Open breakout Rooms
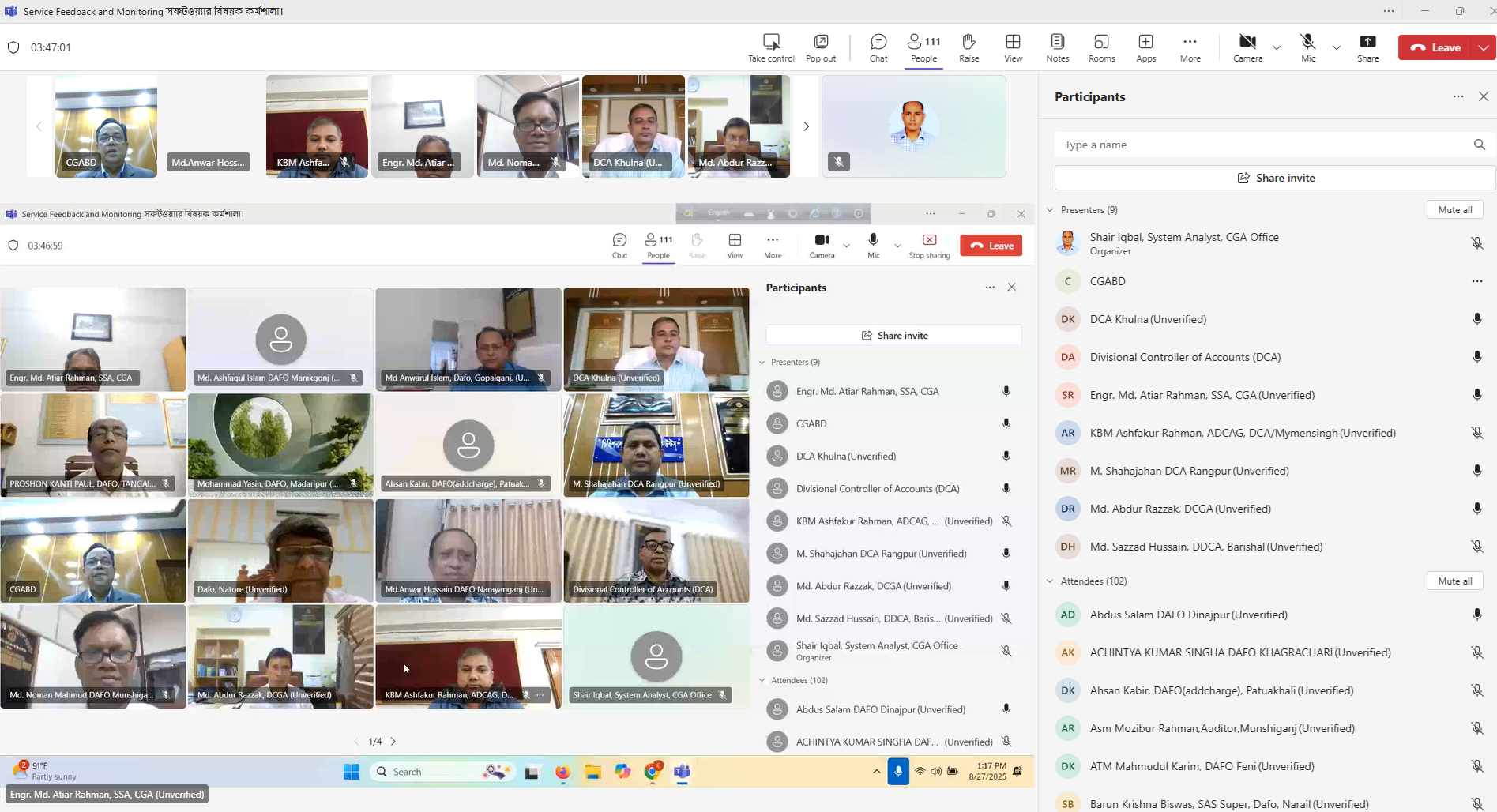Image resolution: width=1497 pixels, height=812 pixels. coord(1101,47)
